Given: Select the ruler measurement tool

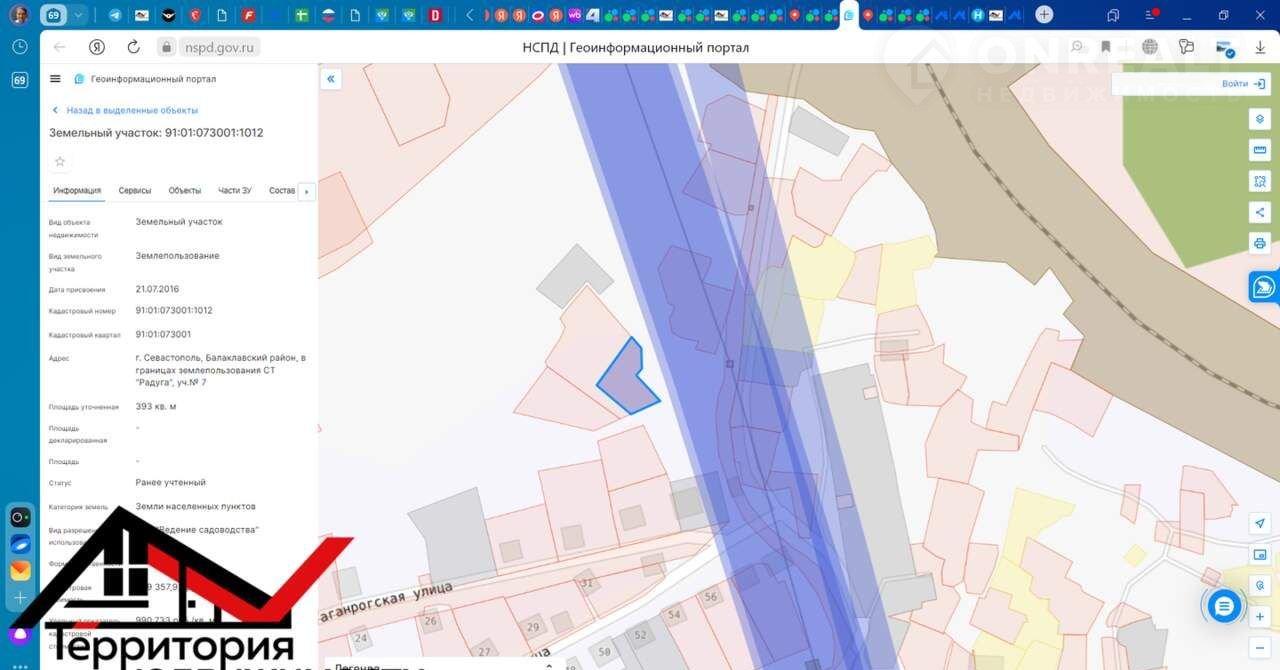Looking at the screenshot, I should (x=1259, y=150).
